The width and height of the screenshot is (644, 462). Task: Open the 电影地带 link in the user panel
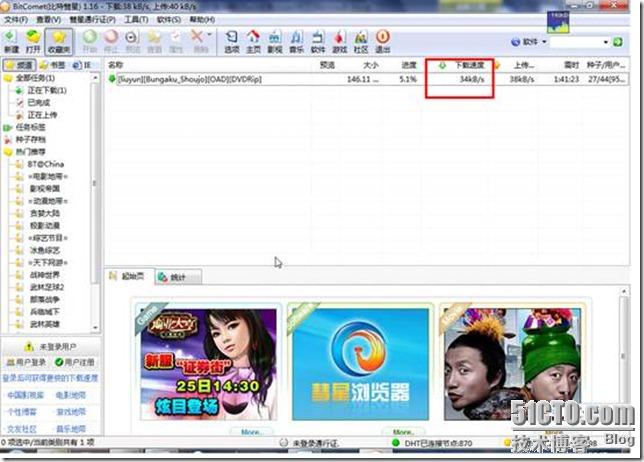coord(71,395)
